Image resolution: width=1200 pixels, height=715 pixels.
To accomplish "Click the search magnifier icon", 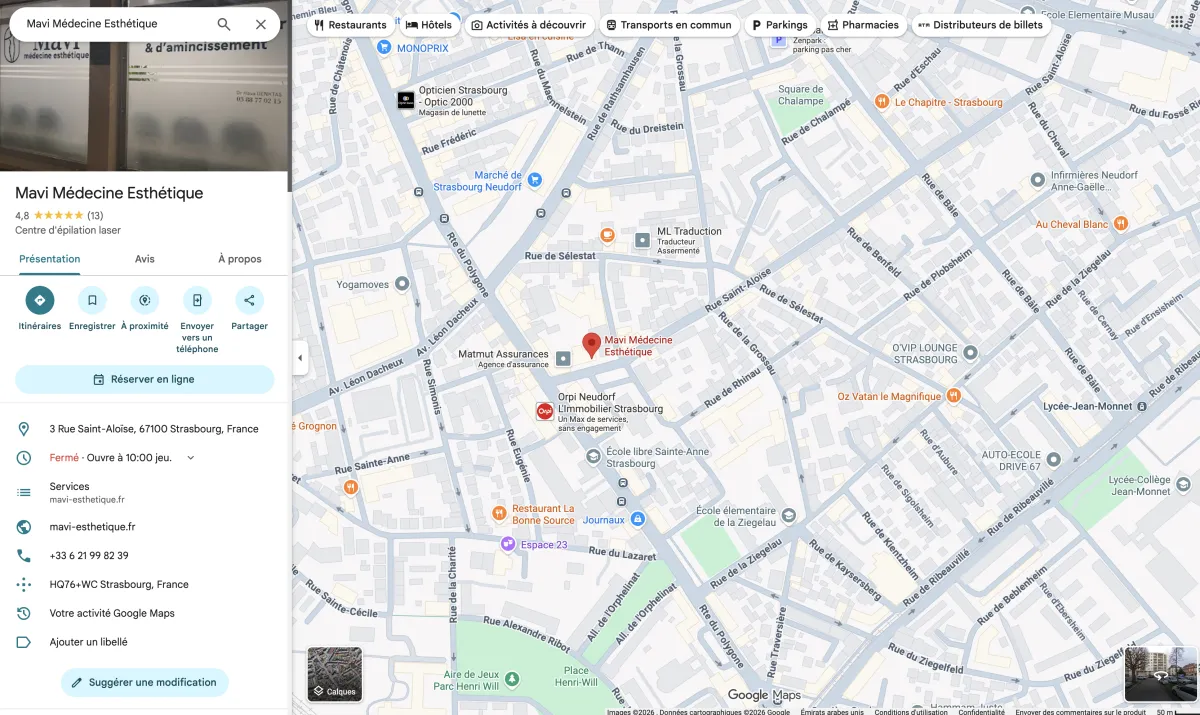I will point(224,24).
